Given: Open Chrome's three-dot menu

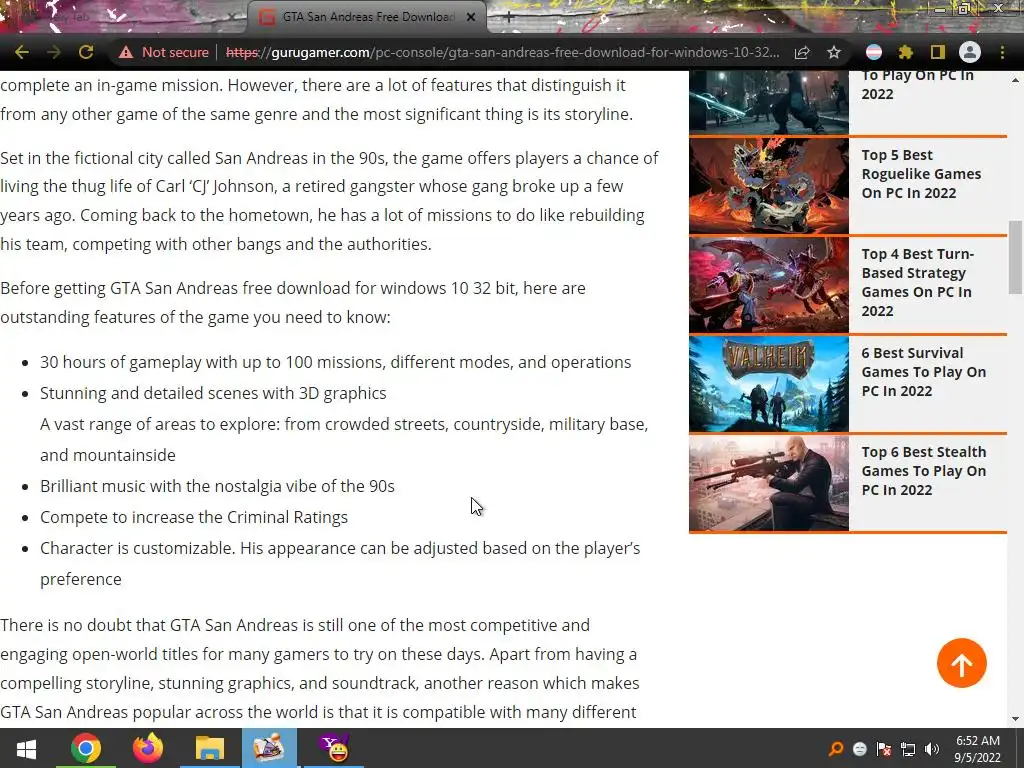Looking at the screenshot, I should [1002, 52].
